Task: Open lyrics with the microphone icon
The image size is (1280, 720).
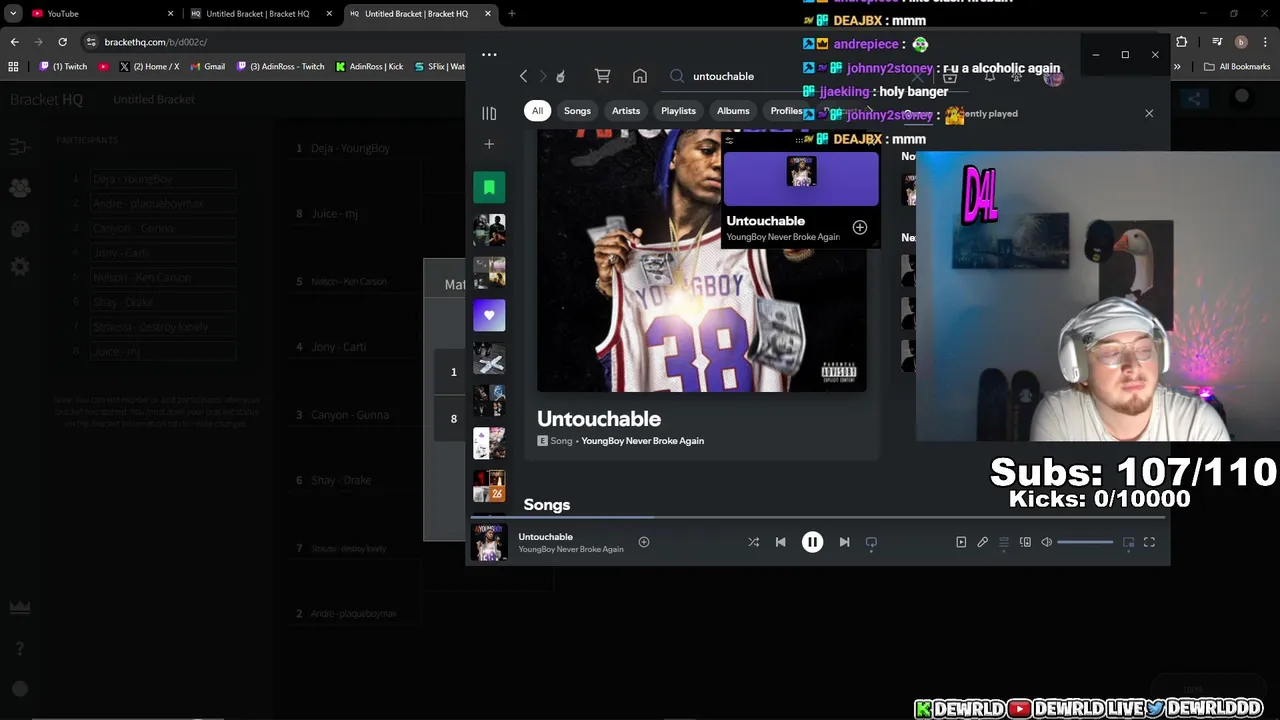Action: point(982,542)
